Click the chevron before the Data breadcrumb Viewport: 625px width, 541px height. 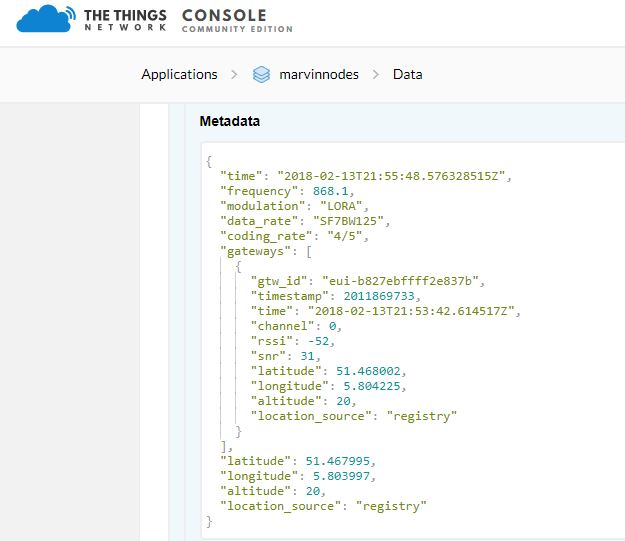(378, 74)
